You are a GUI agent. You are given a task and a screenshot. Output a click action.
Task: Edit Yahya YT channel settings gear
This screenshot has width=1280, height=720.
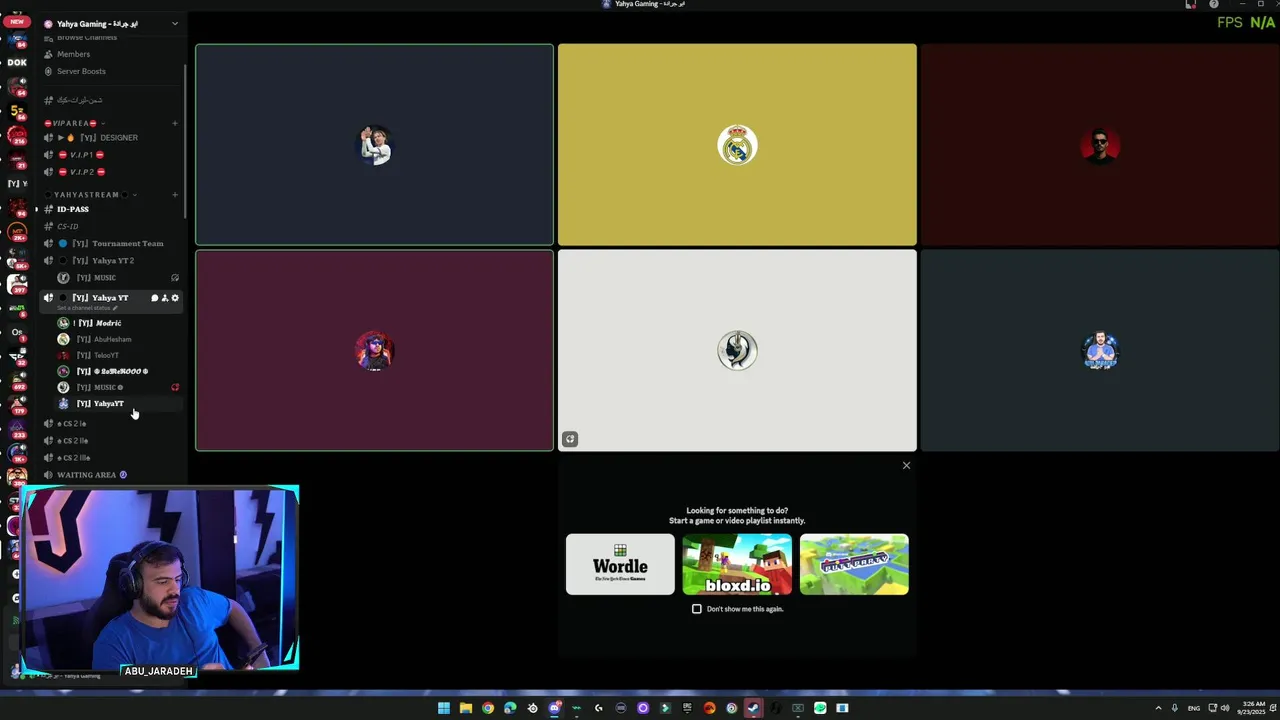pos(175,298)
